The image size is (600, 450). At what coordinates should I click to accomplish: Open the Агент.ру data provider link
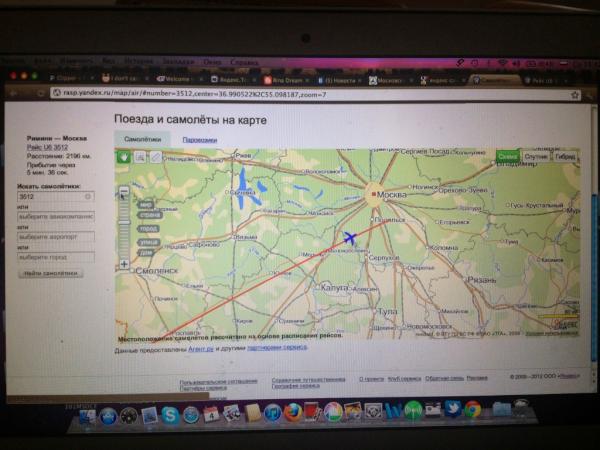(201, 349)
